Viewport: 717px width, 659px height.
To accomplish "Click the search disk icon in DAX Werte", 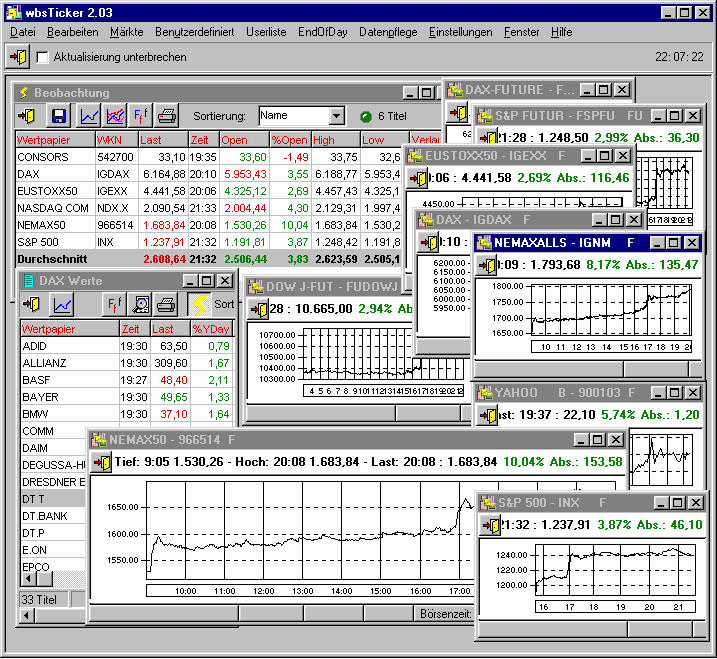I will (141, 304).
